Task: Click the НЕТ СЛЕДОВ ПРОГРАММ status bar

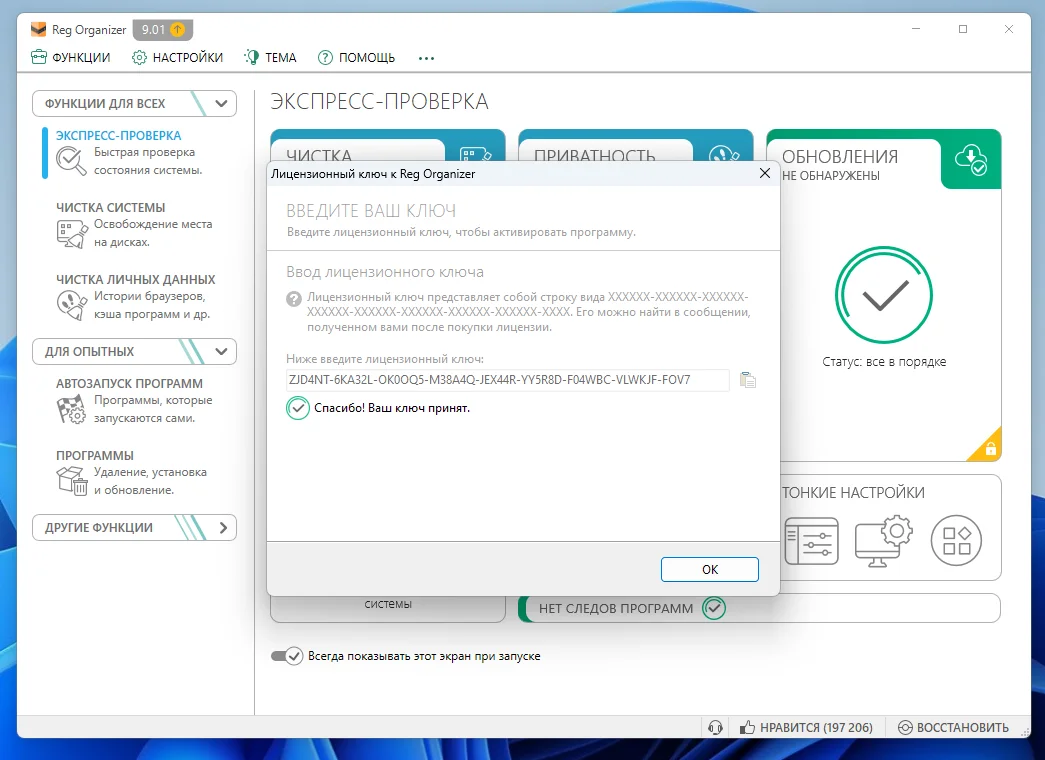Action: pos(759,608)
